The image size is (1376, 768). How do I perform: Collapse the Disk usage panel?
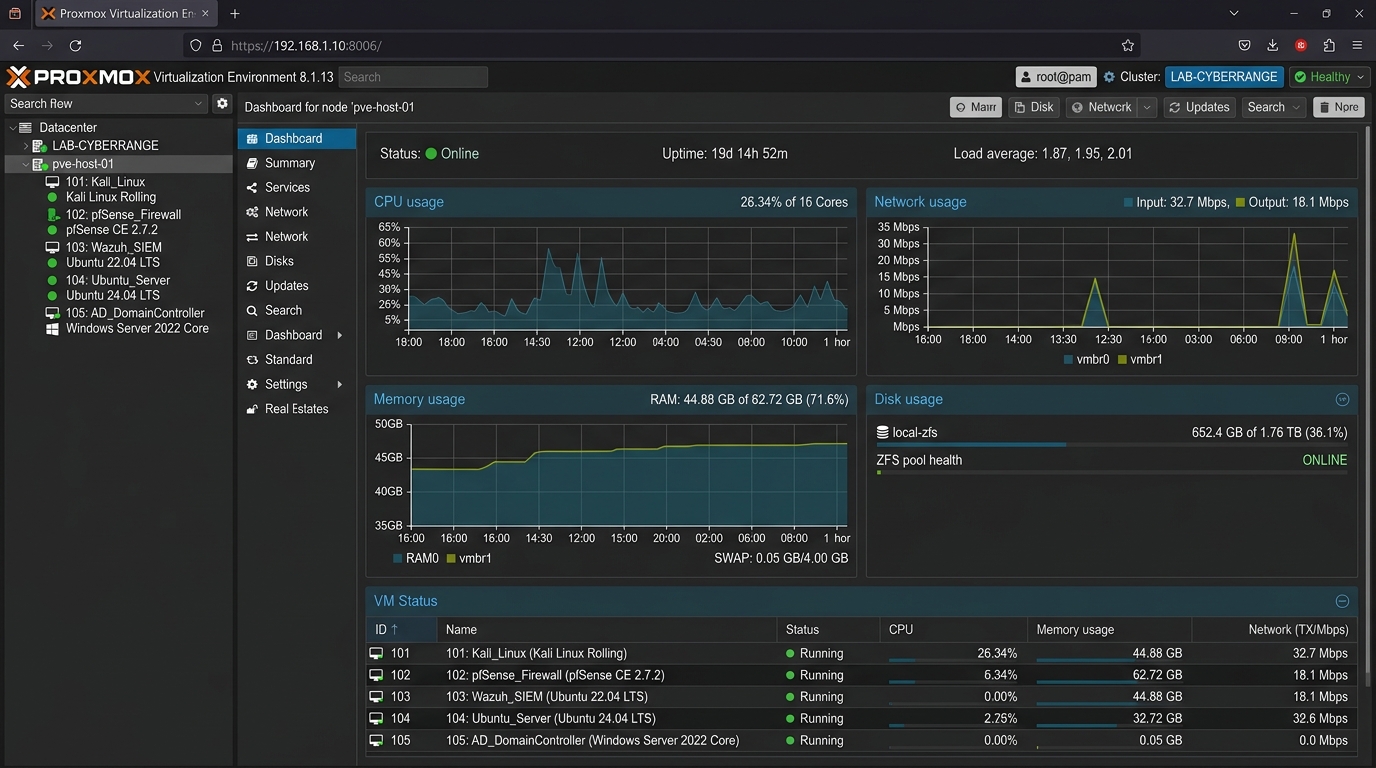(1342, 399)
